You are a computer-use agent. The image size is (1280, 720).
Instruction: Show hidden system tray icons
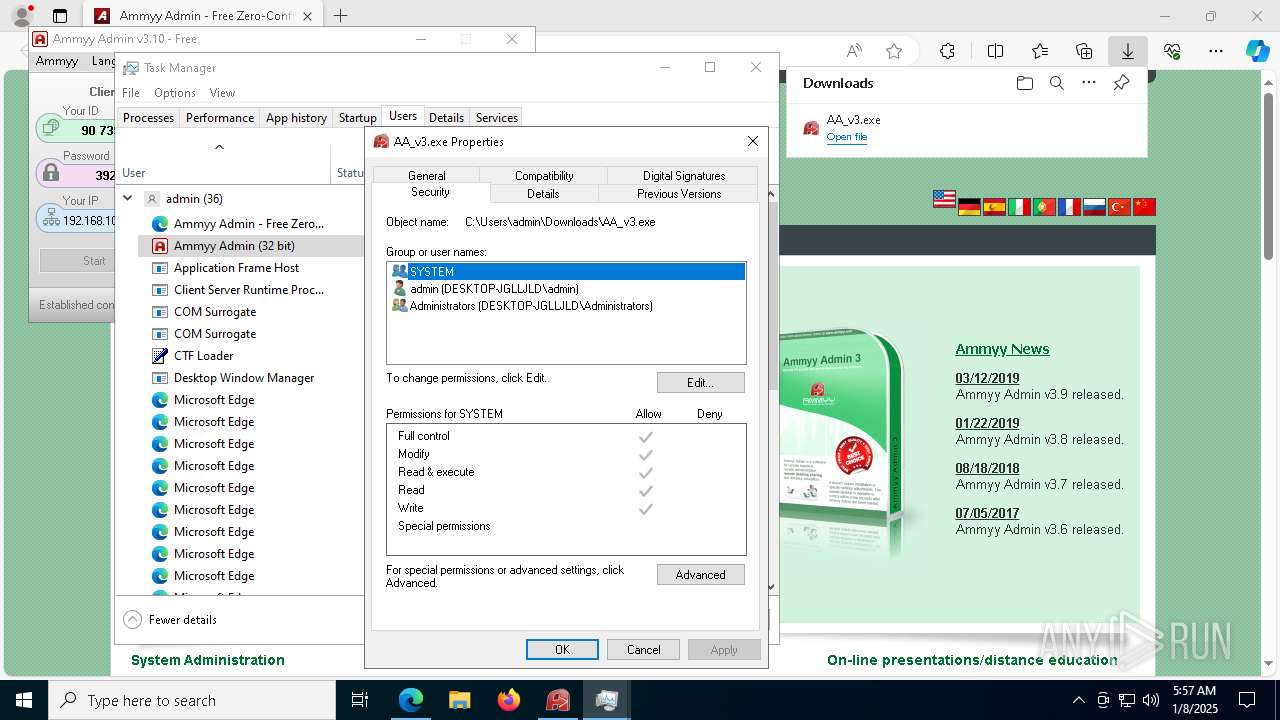(1078, 700)
